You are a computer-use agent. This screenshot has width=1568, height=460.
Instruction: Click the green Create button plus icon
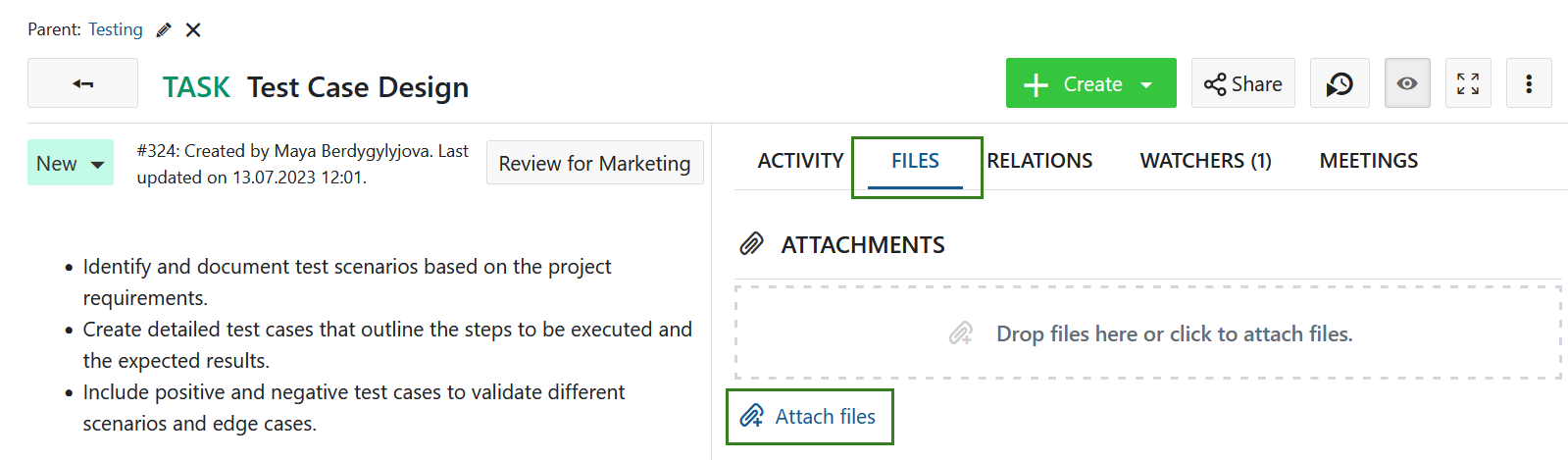tap(1037, 84)
